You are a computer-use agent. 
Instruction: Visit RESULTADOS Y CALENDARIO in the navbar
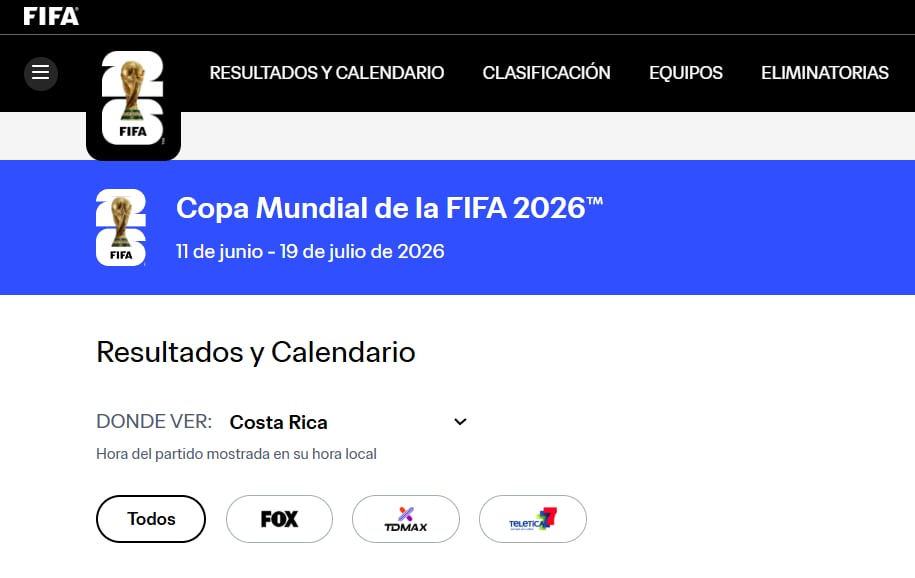click(x=326, y=72)
